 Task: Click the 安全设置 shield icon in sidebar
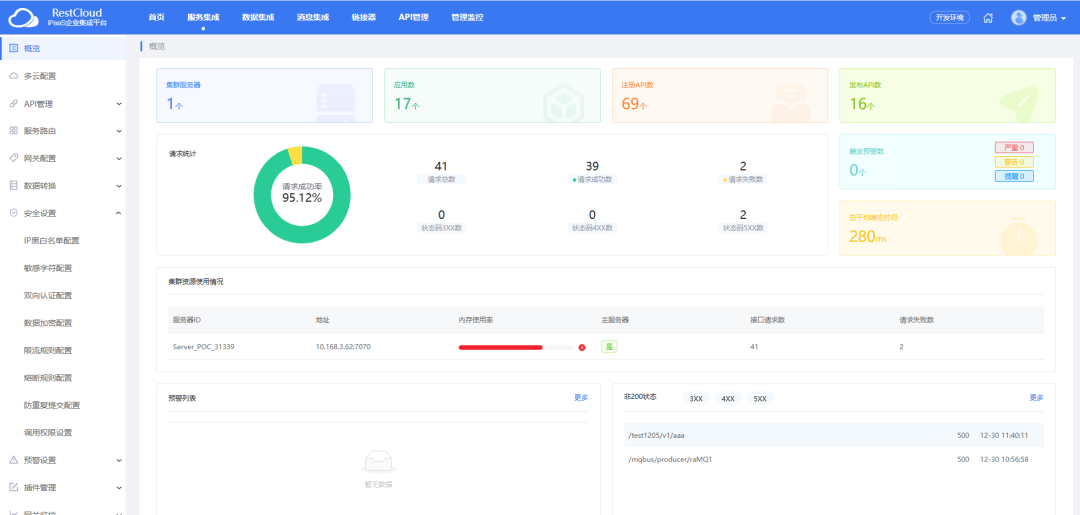pos(13,213)
